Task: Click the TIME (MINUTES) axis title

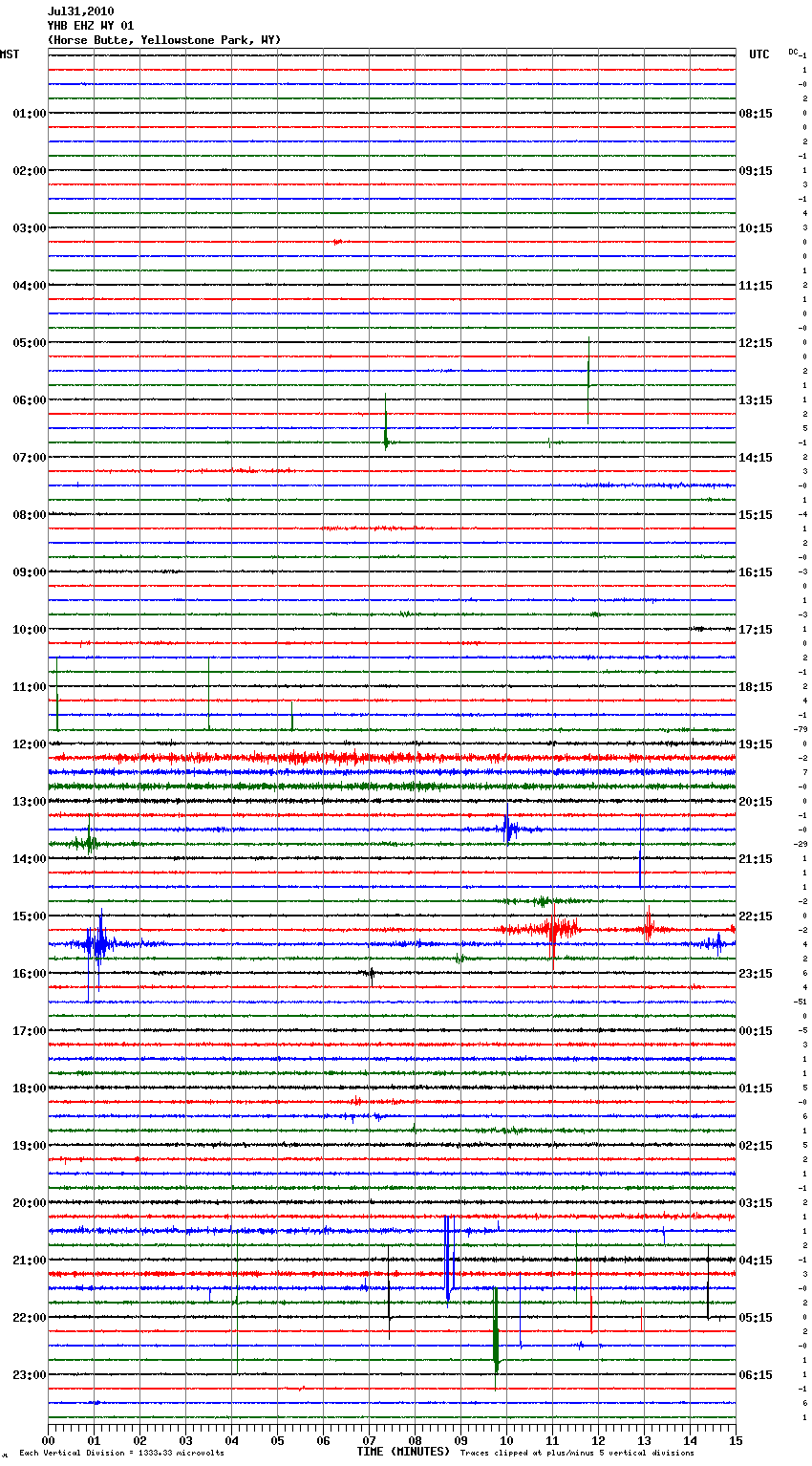Action: point(403,1452)
